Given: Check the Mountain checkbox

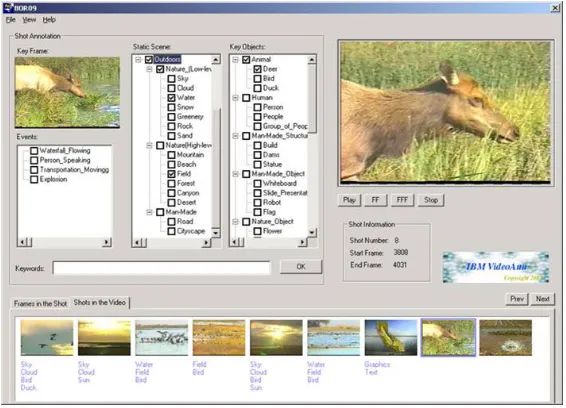Looking at the screenshot, I should [x=171, y=155].
